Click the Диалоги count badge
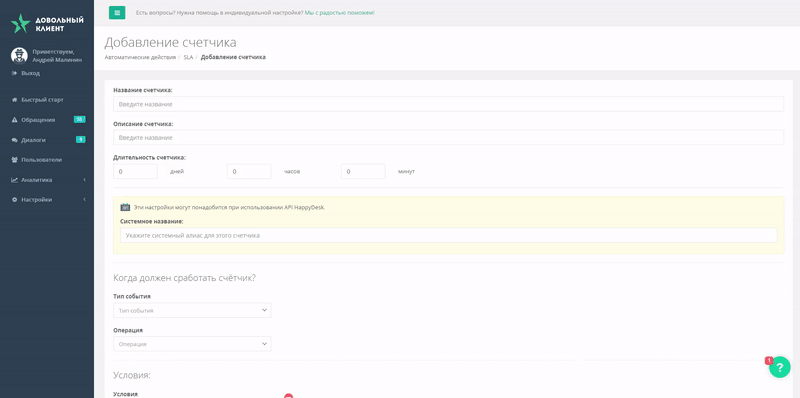 81,139
